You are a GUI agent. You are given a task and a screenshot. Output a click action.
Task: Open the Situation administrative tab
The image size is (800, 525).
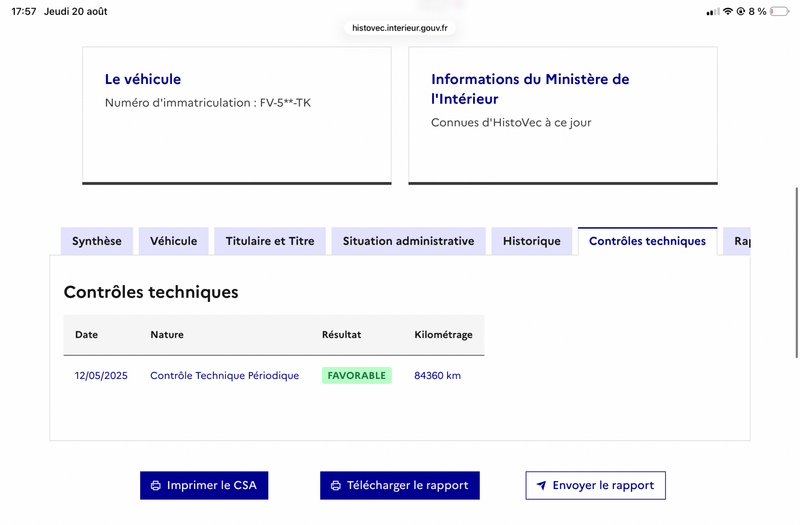point(409,241)
